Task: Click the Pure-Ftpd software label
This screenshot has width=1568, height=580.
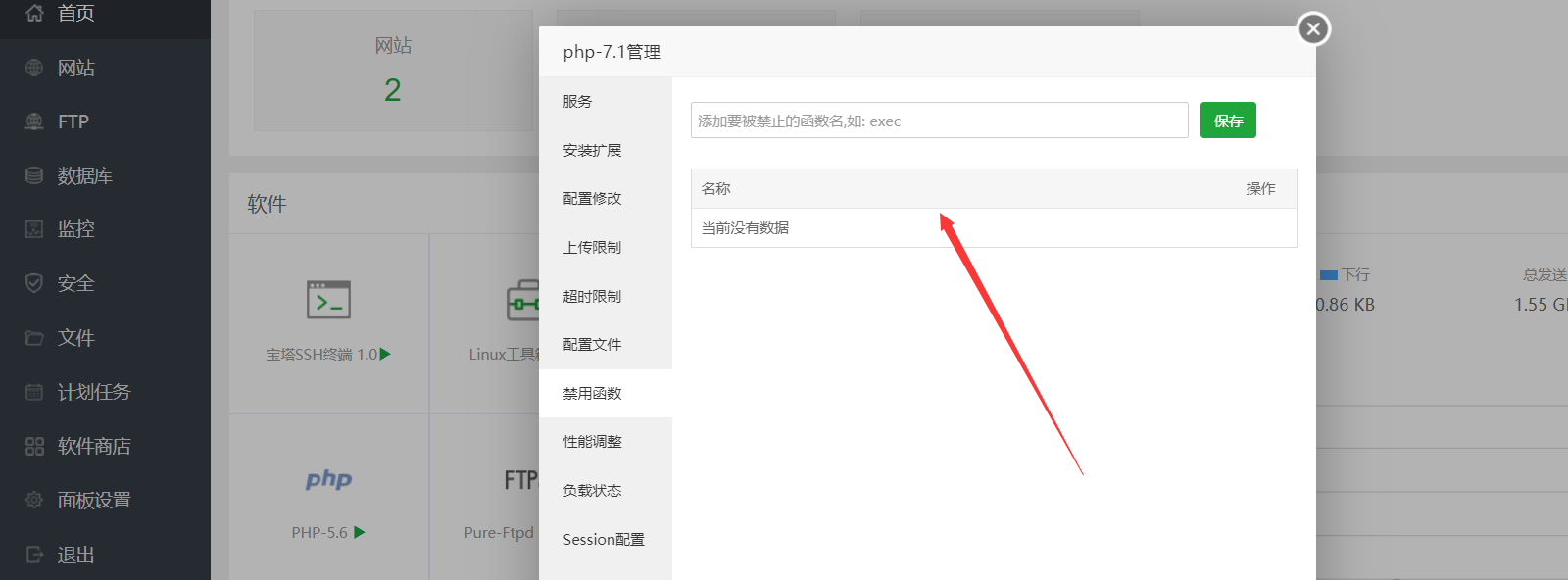Action: click(x=499, y=532)
